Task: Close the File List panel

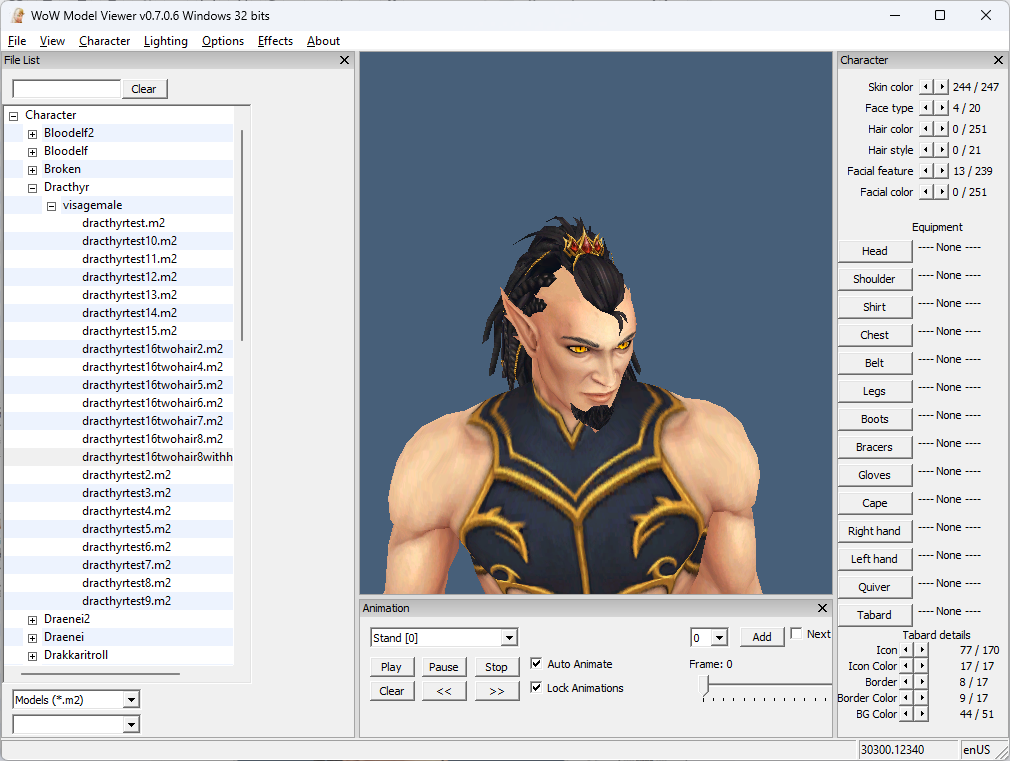Action: coord(345,60)
